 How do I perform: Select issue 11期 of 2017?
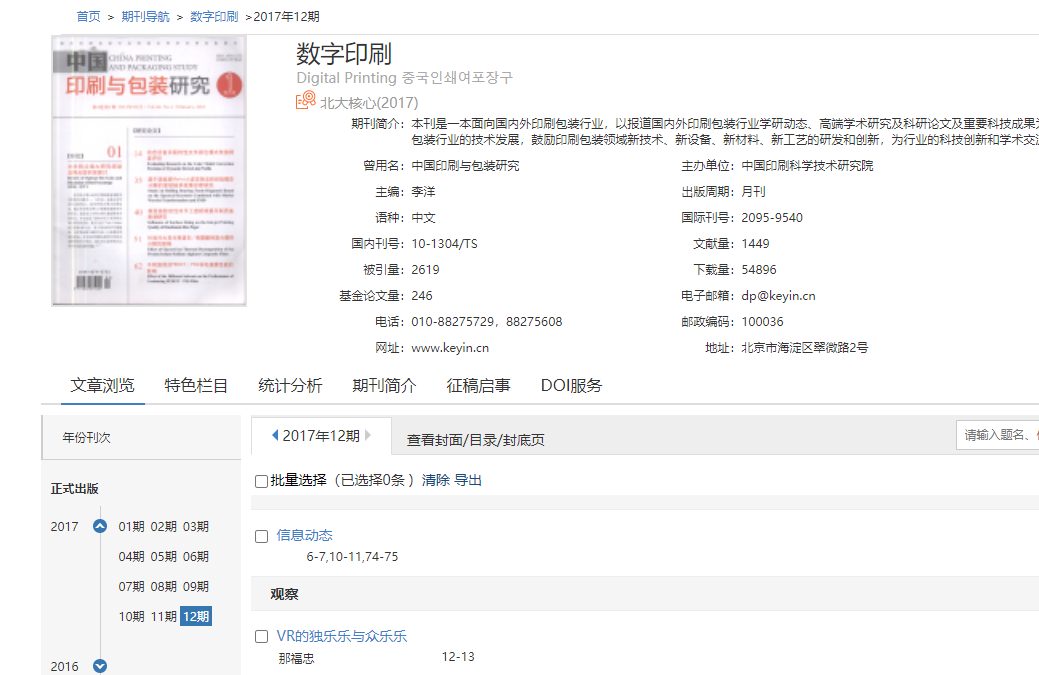tap(163, 616)
